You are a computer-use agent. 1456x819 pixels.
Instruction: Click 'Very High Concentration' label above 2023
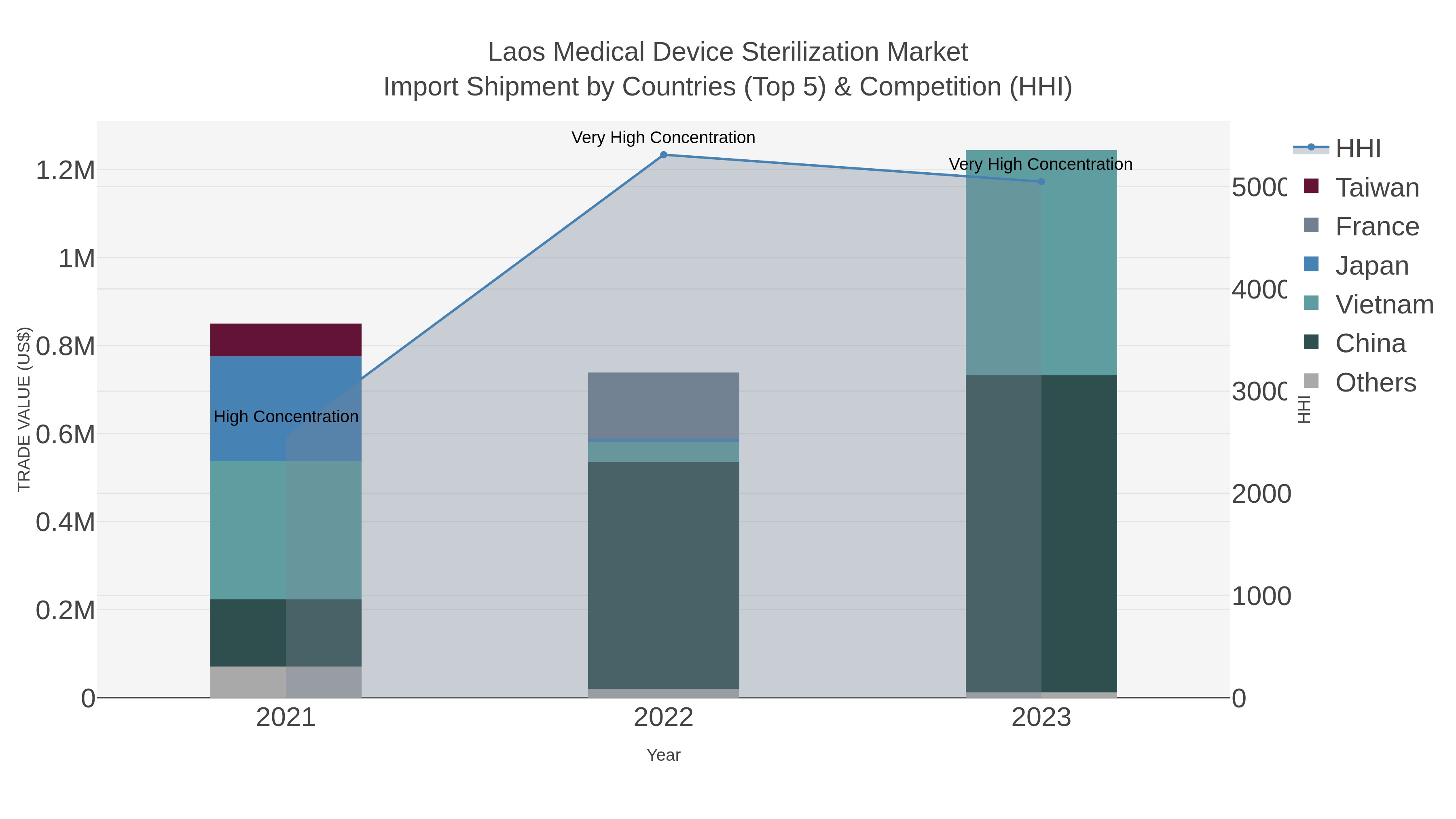pos(1041,165)
